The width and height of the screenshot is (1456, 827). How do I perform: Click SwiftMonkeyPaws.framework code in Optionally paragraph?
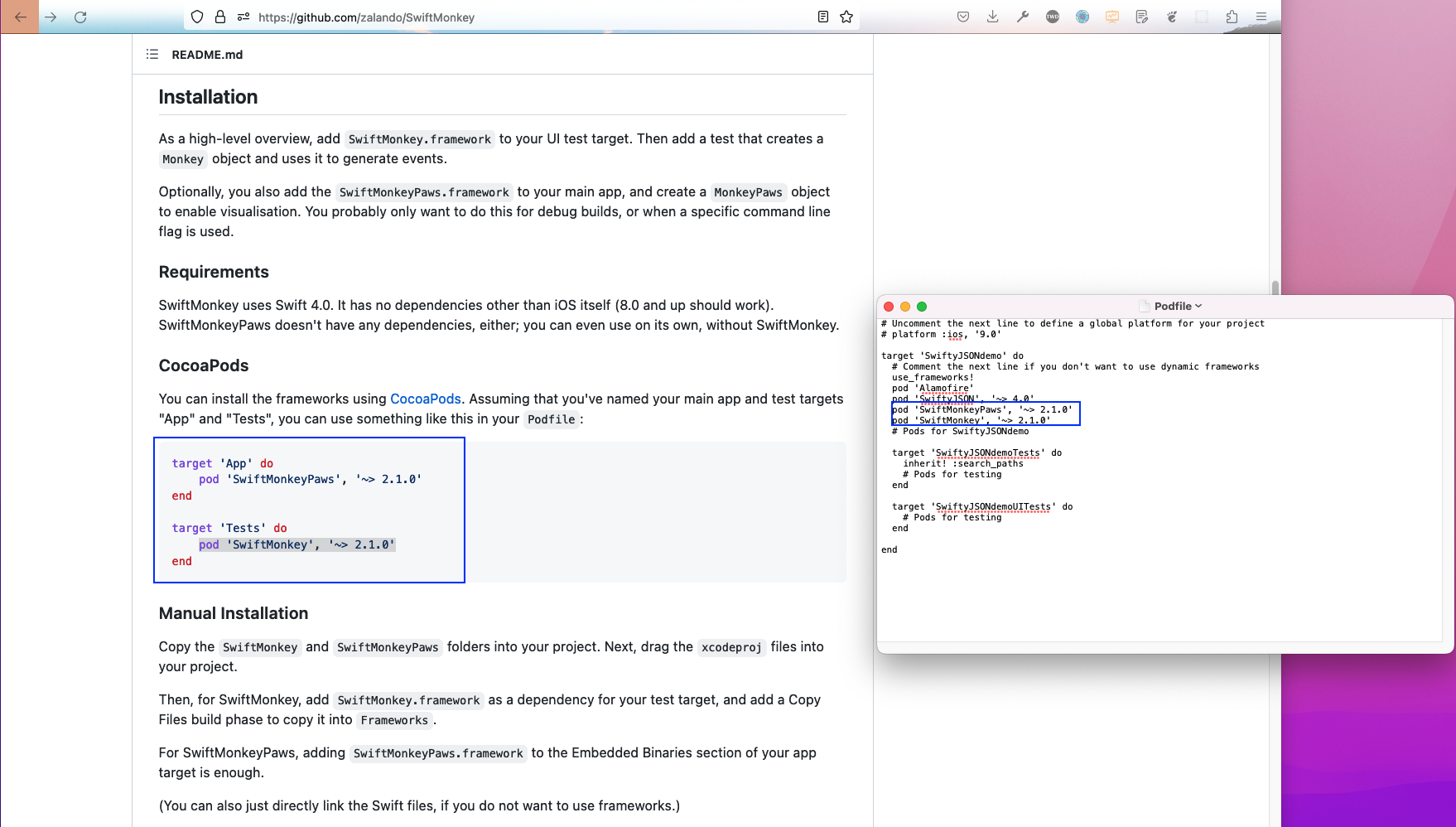tap(424, 192)
